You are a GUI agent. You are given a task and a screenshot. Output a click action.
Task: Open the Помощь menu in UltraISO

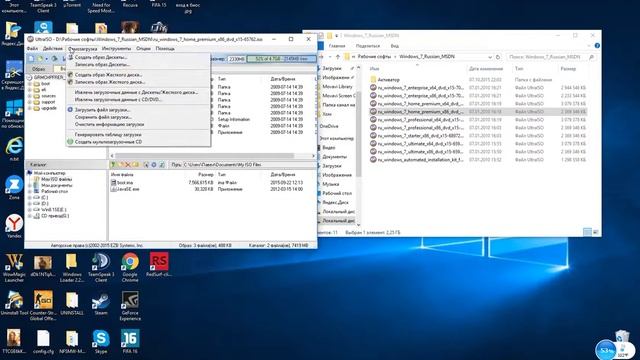[x=165, y=49]
